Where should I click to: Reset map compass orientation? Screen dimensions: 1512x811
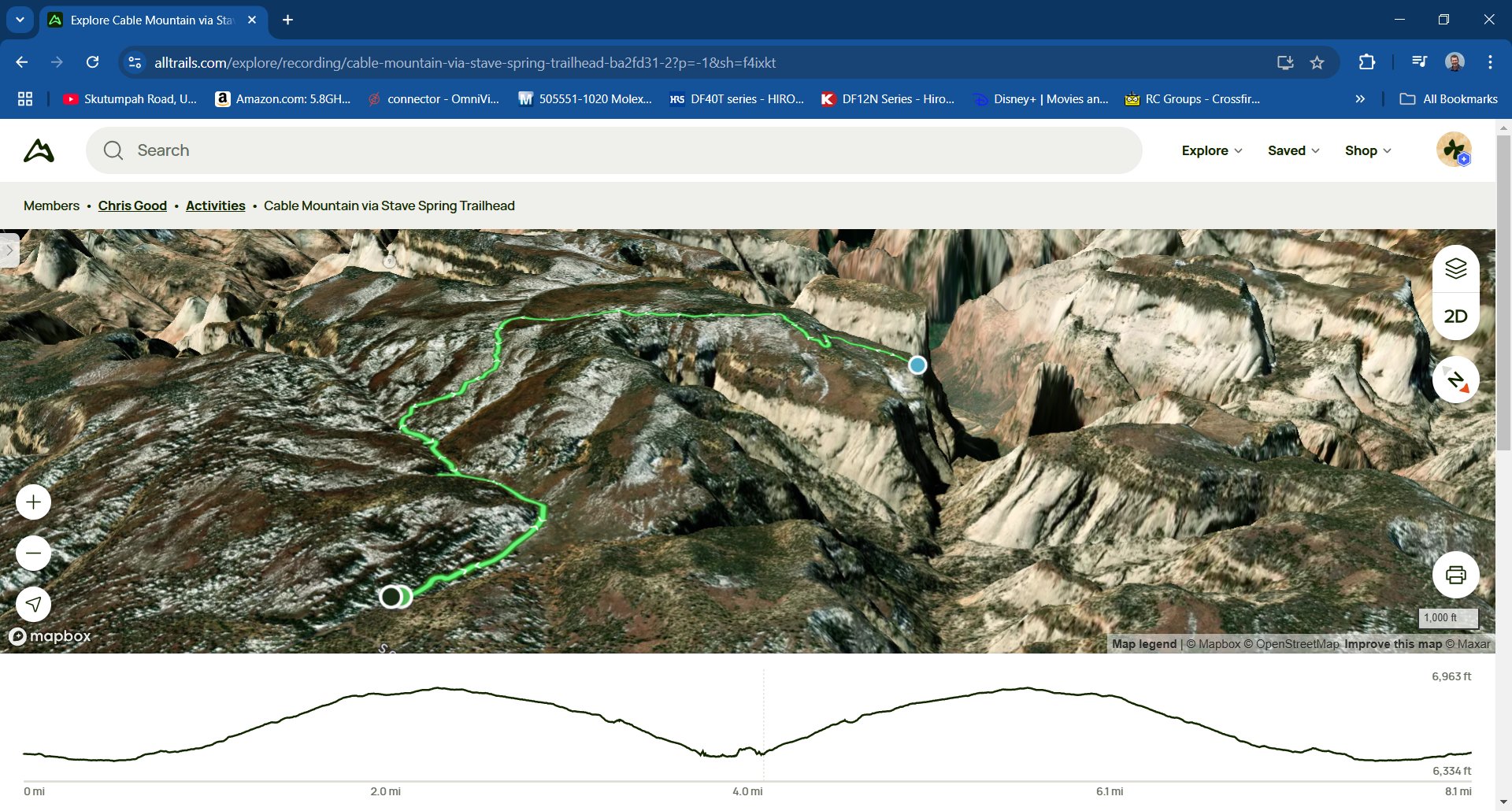click(x=1455, y=380)
